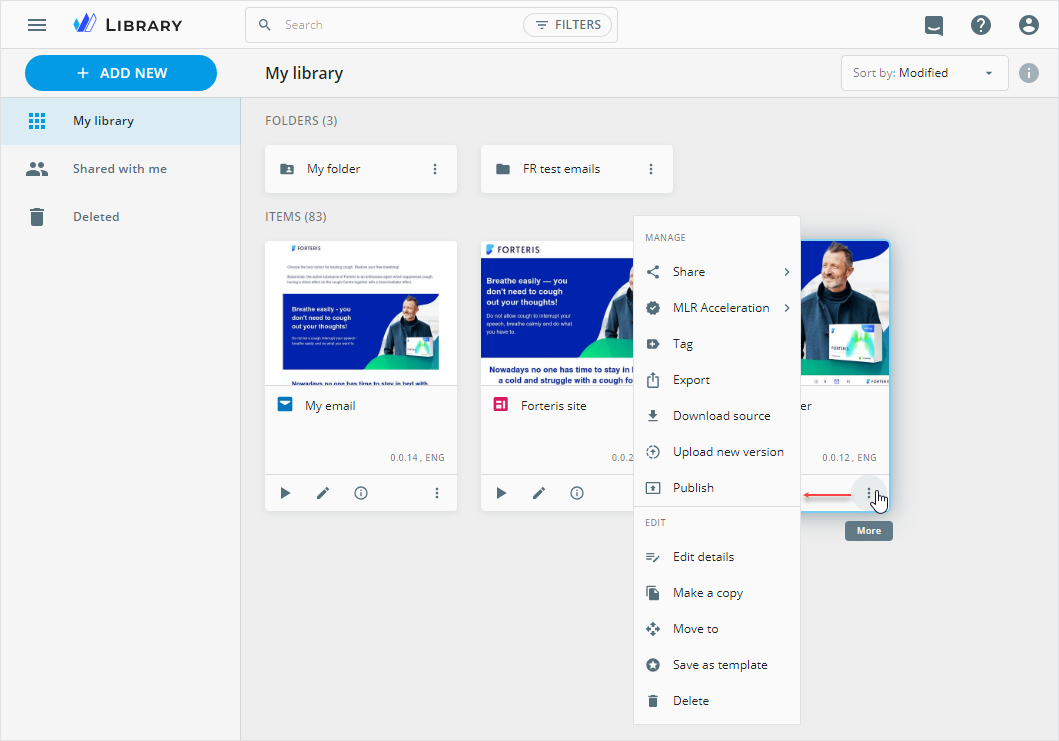Select Export from the context menu
This screenshot has height=741, width=1059.
click(x=691, y=380)
